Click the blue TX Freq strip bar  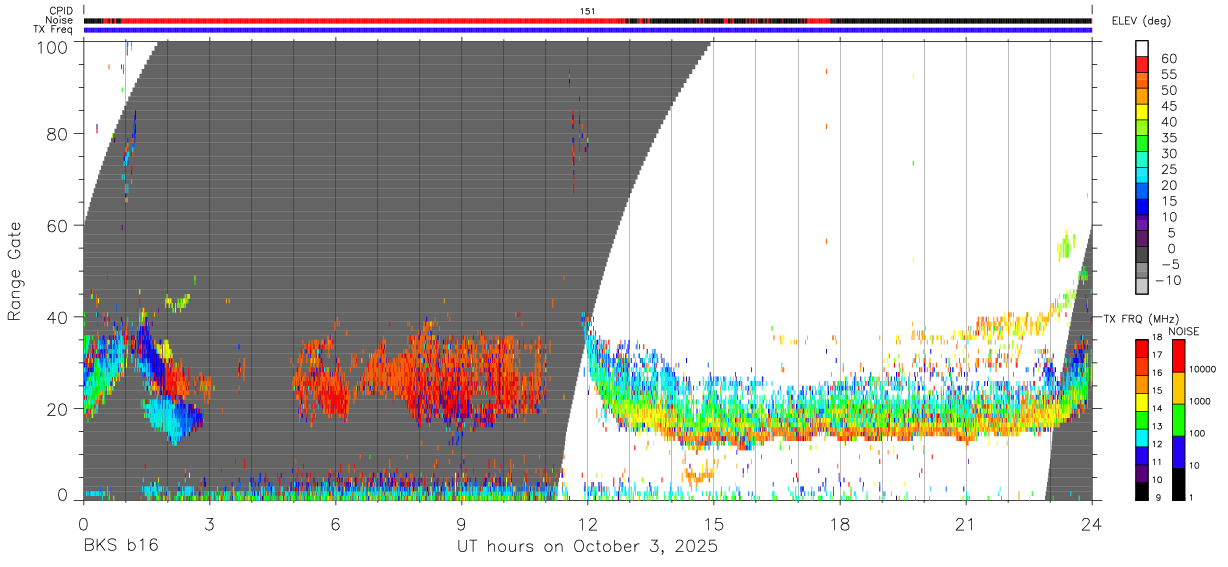click(x=588, y=30)
